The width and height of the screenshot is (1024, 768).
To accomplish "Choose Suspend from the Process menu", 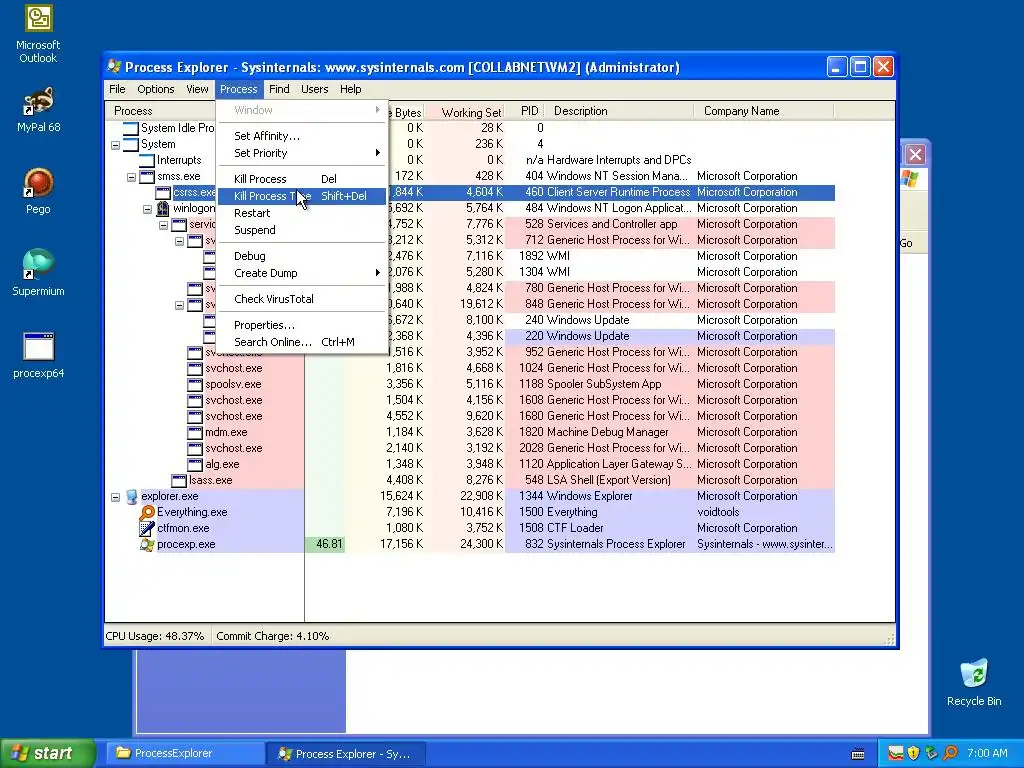I will click(302, 230).
